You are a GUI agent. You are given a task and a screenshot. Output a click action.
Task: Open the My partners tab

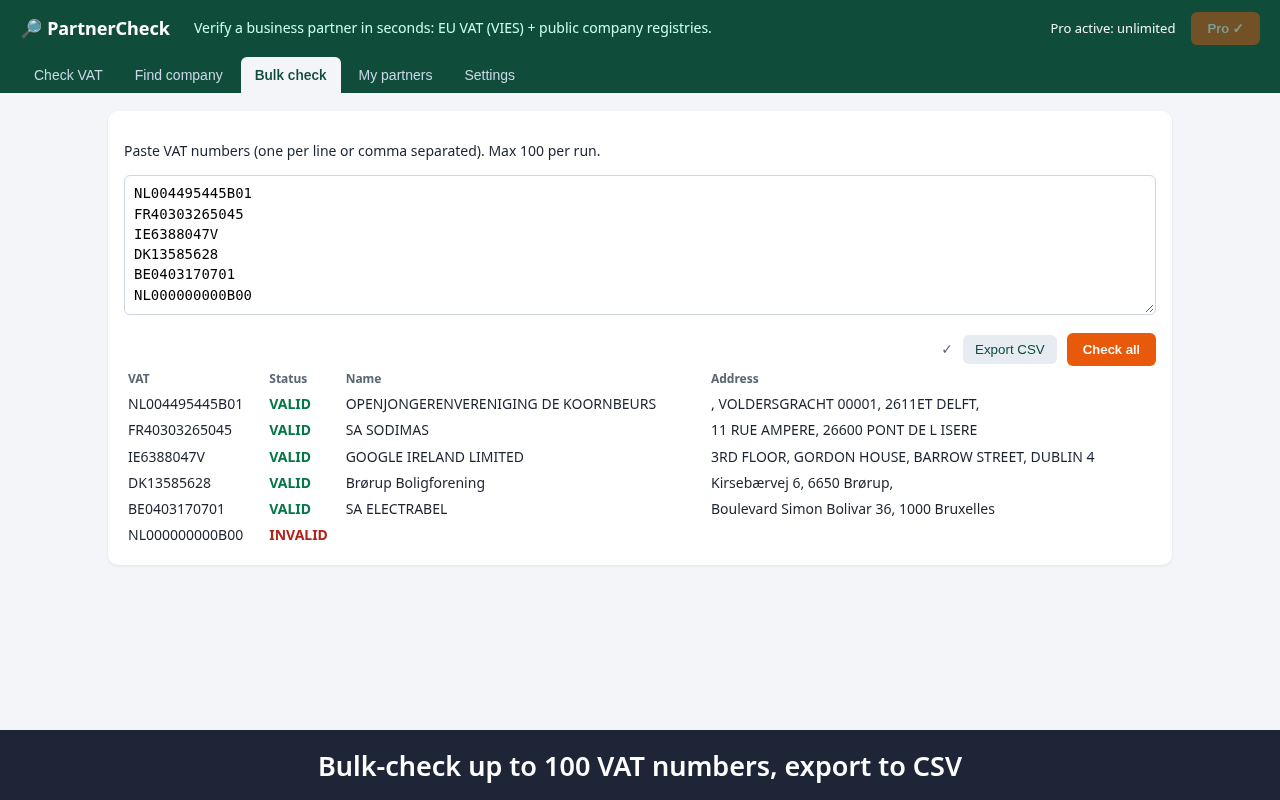(x=395, y=75)
